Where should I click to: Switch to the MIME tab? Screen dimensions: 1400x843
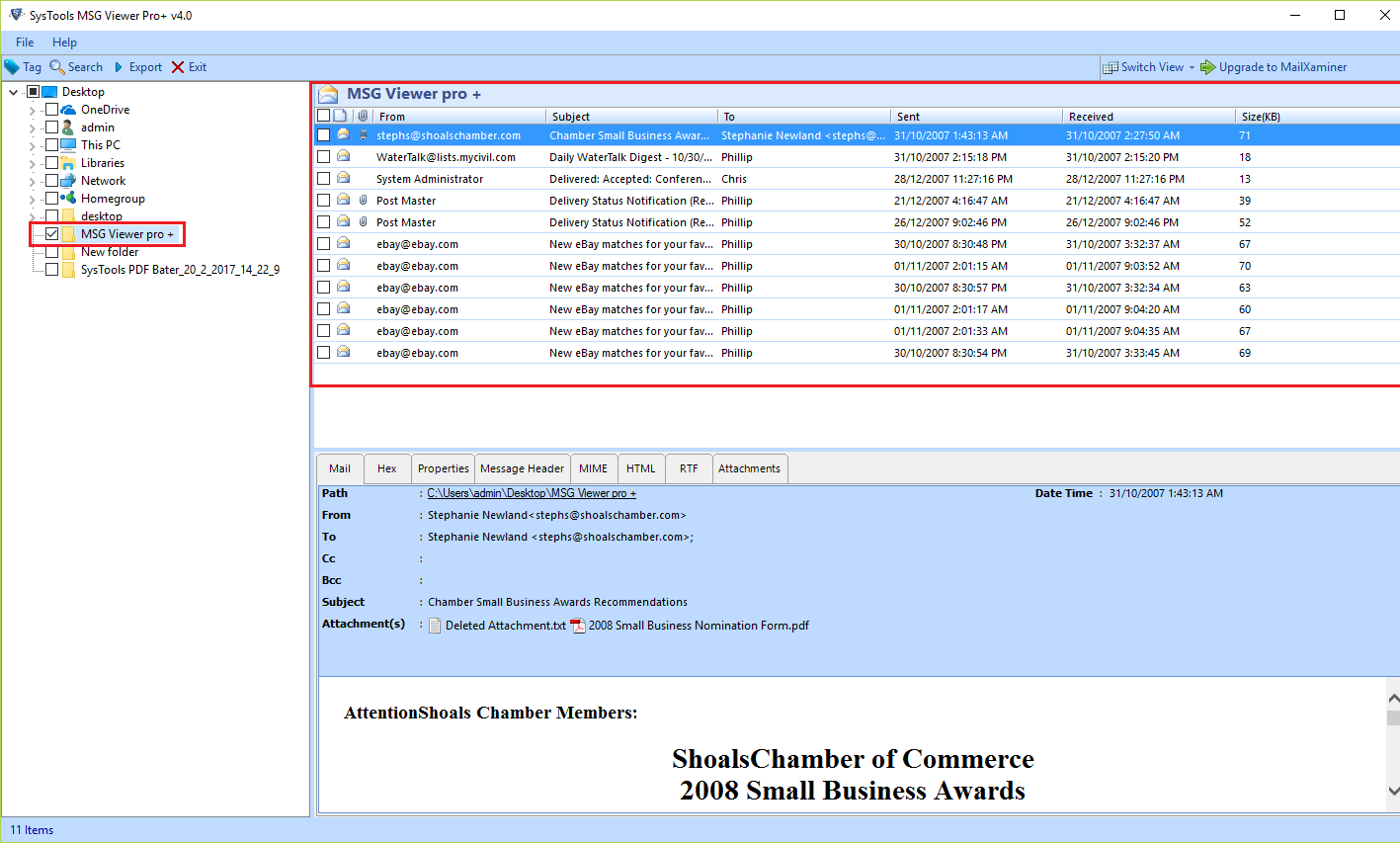(593, 468)
